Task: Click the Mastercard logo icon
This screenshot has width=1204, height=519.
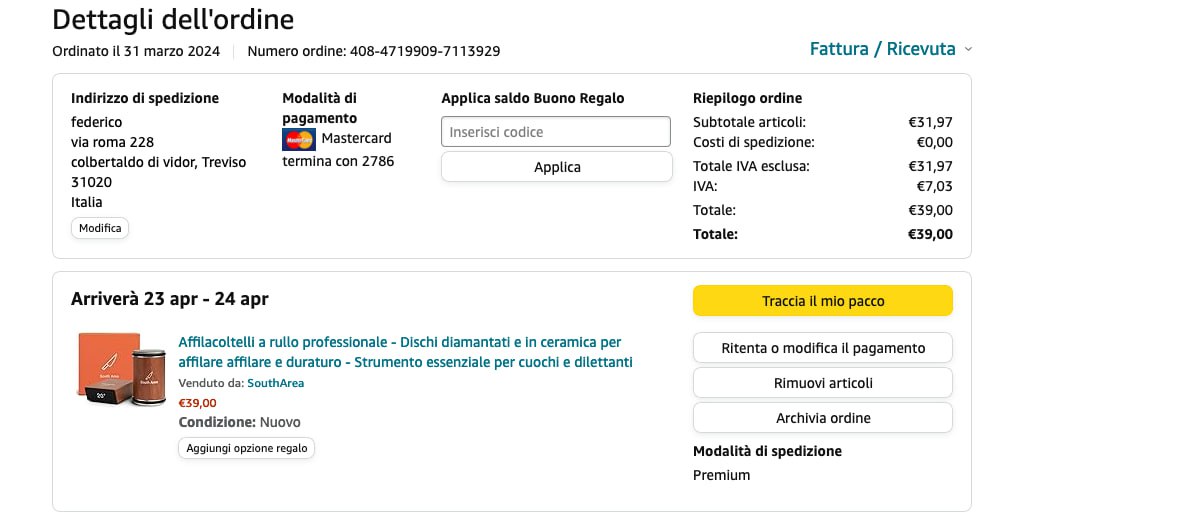Action: pos(299,139)
